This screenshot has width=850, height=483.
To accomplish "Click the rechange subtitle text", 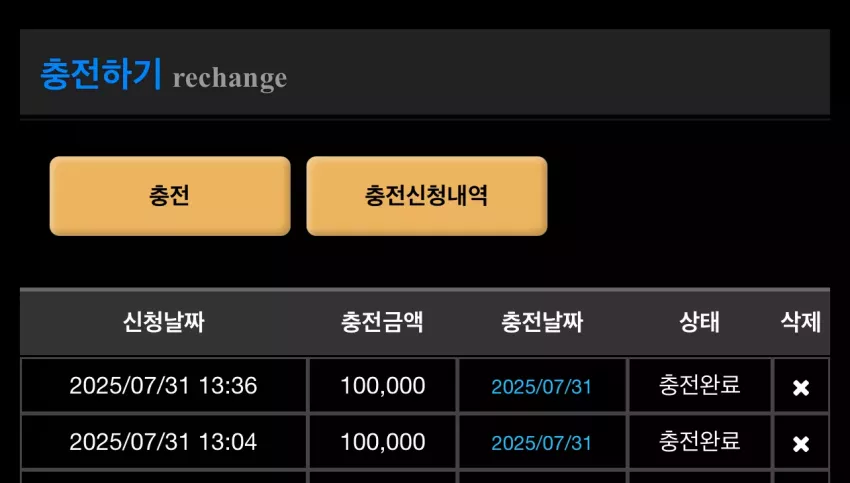I will (x=230, y=79).
